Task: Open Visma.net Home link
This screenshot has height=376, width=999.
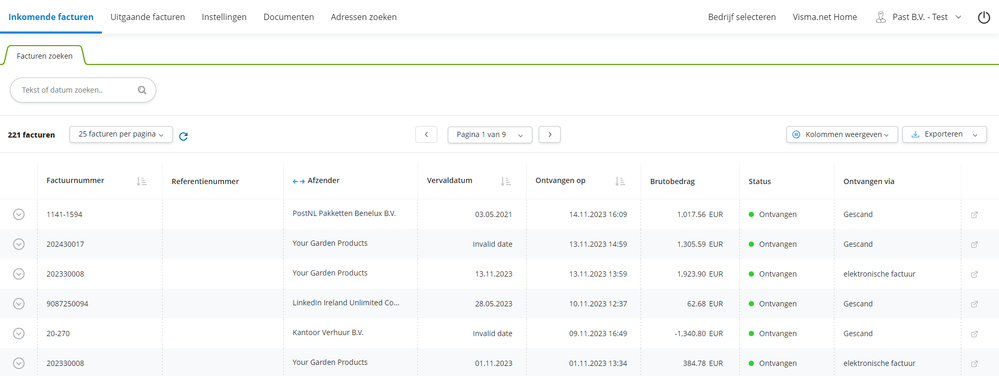Action: [x=825, y=17]
